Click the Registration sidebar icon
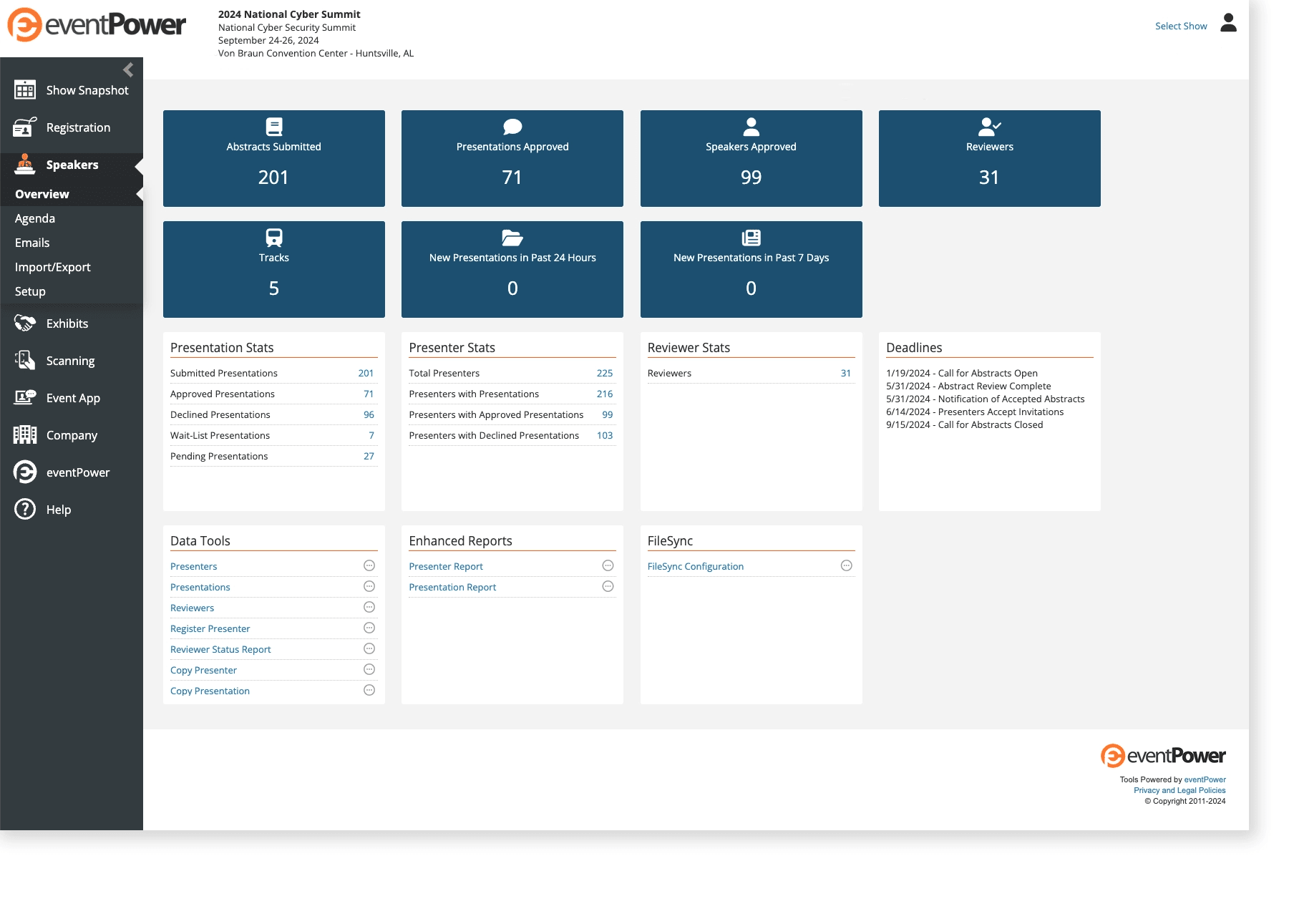 click(25, 127)
